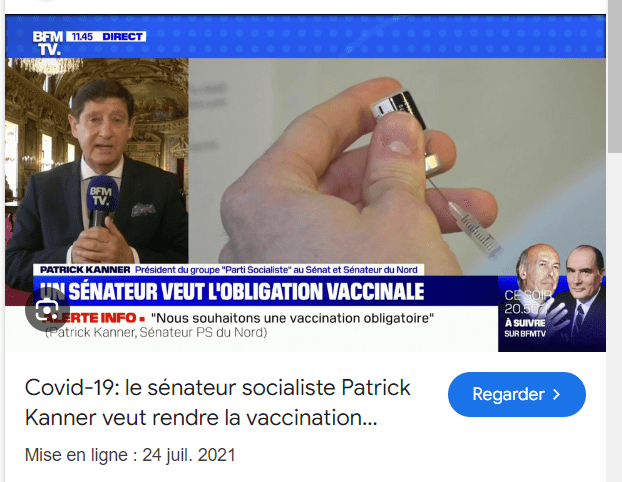Open Google Lens search icon on thumbnail

[x=47, y=310]
